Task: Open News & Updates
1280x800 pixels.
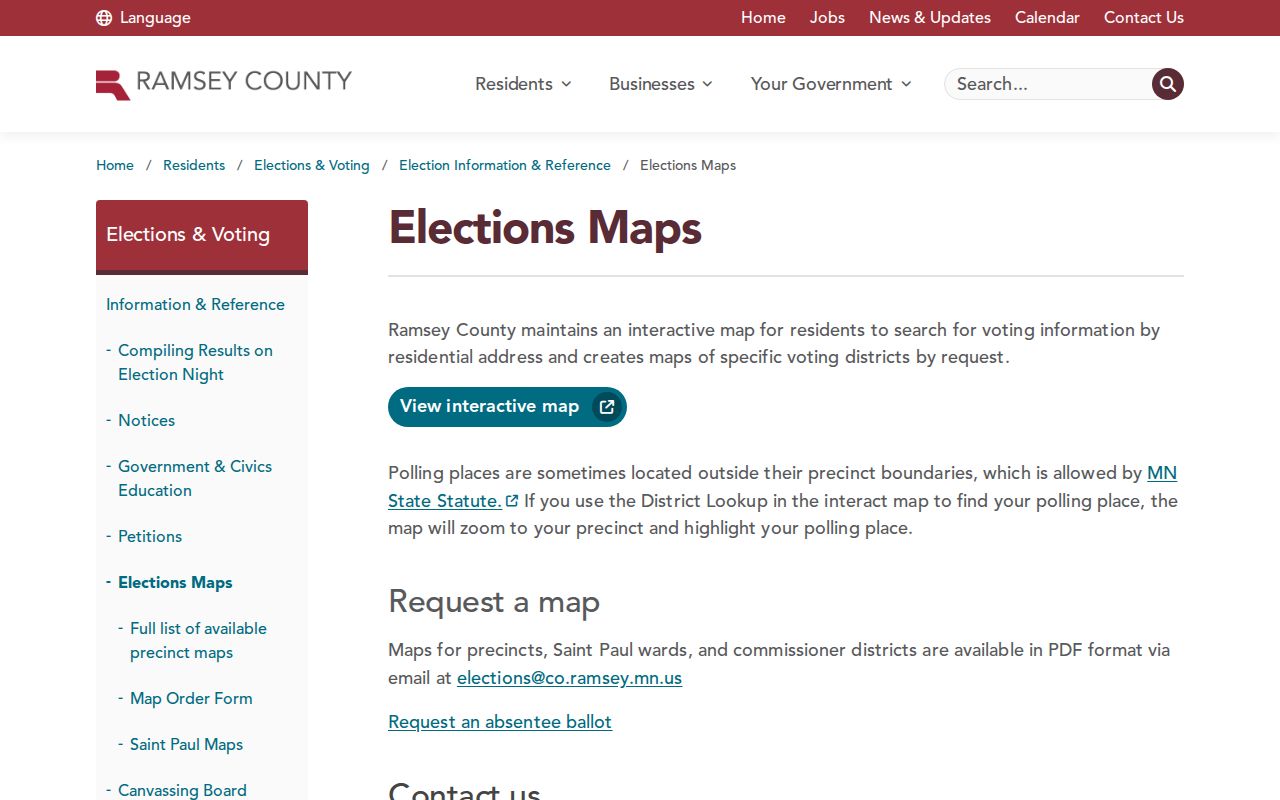Action: click(930, 18)
